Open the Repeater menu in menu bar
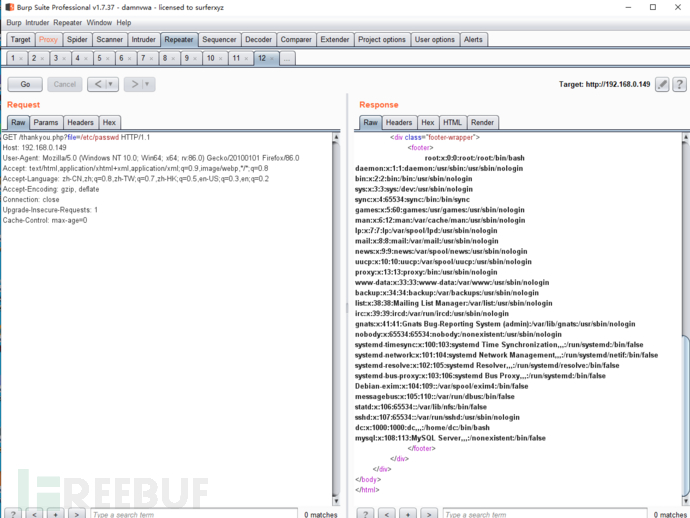The width and height of the screenshot is (690, 518). pyautogui.click(x=67, y=22)
